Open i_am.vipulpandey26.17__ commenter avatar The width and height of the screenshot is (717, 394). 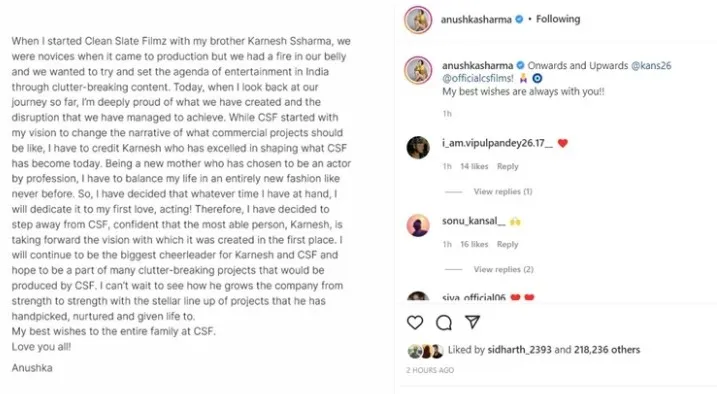418,148
